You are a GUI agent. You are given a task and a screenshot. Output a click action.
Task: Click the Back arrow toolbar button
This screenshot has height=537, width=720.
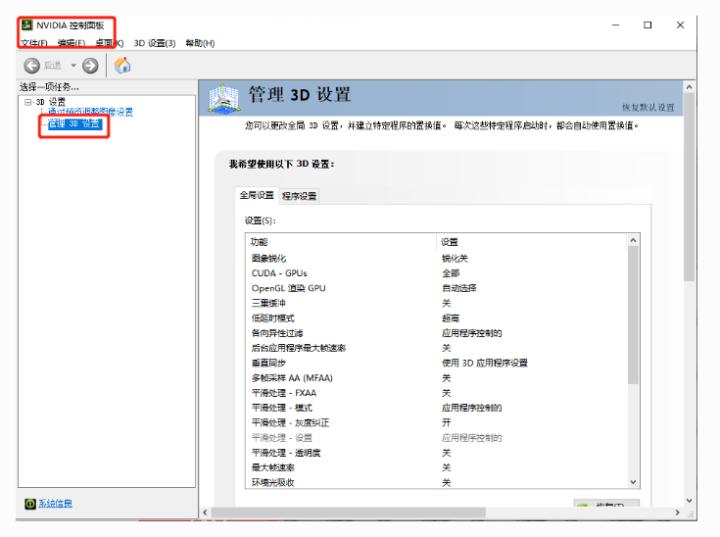(32, 66)
